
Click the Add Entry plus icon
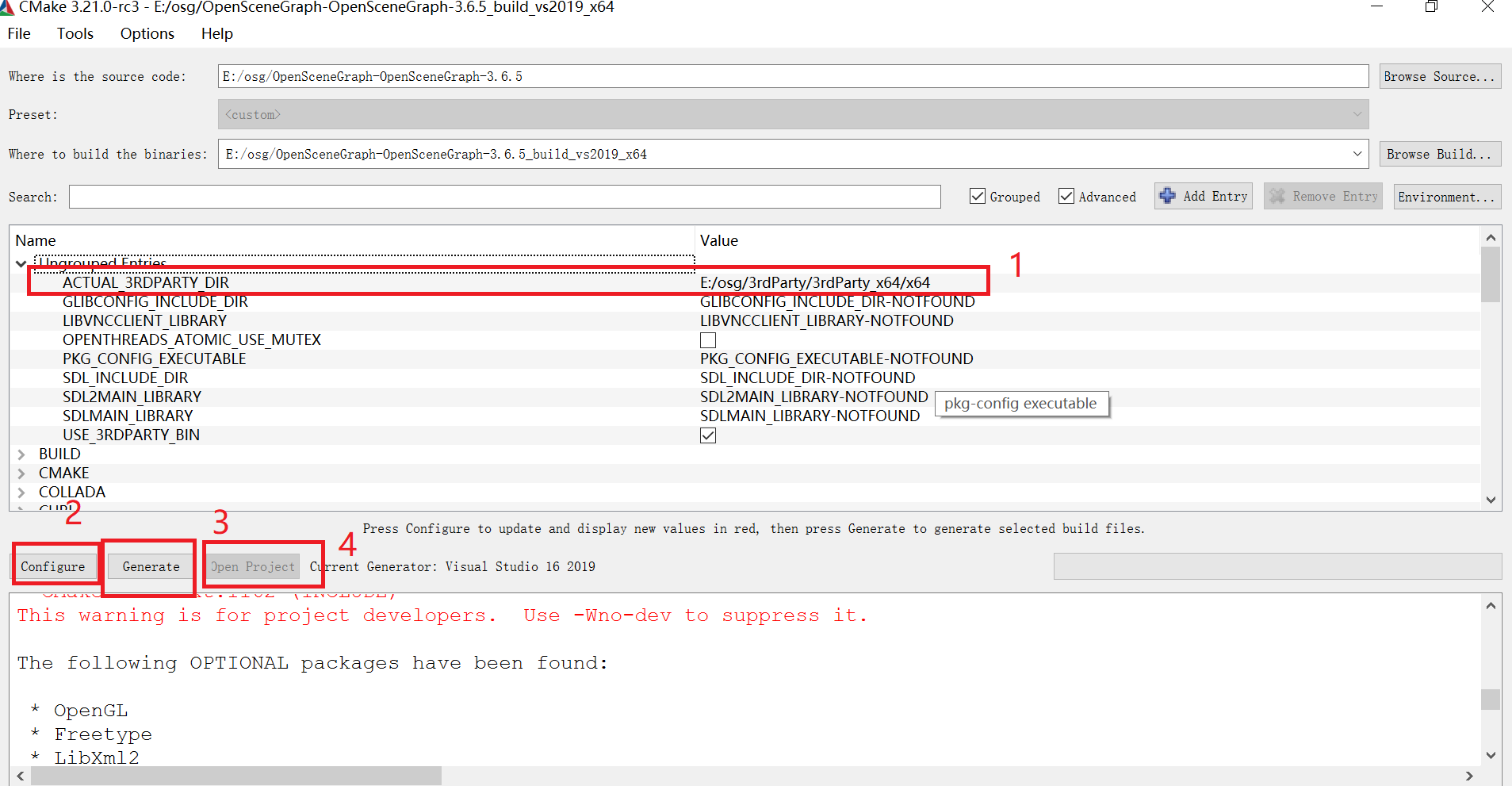pos(1167,196)
